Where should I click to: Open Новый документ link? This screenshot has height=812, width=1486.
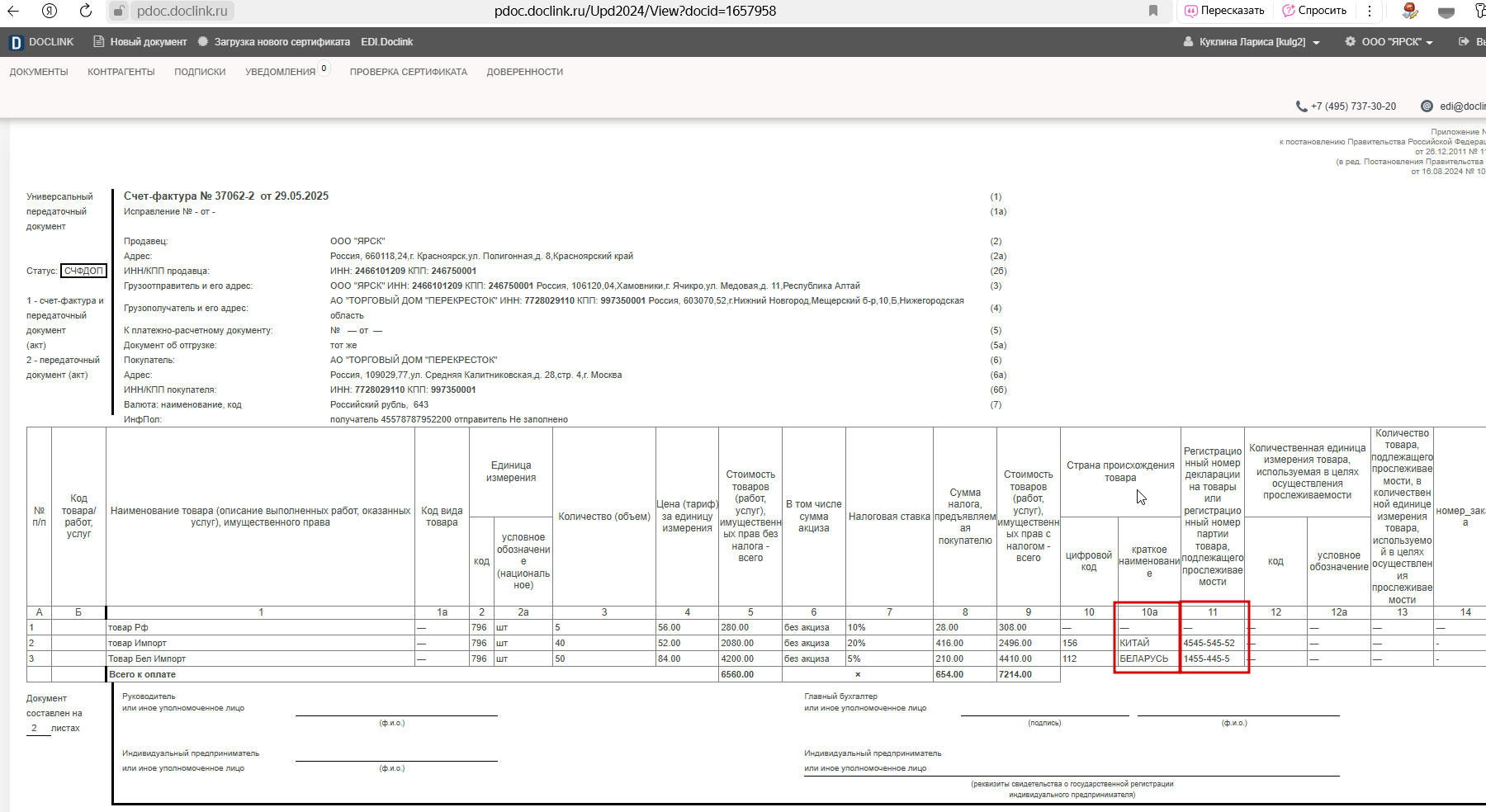(149, 42)
